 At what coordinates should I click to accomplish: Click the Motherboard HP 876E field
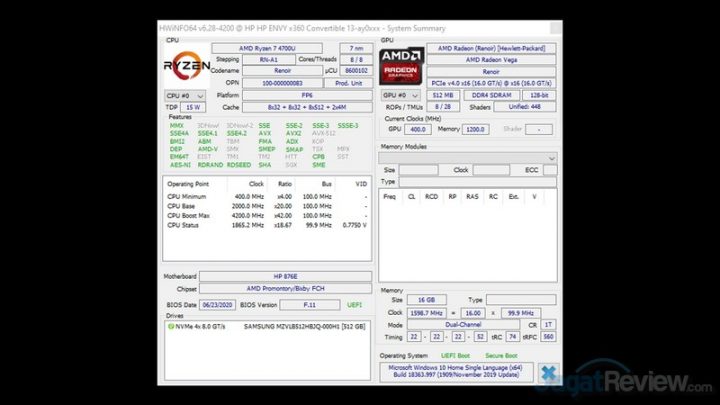[x=285, y=276]
